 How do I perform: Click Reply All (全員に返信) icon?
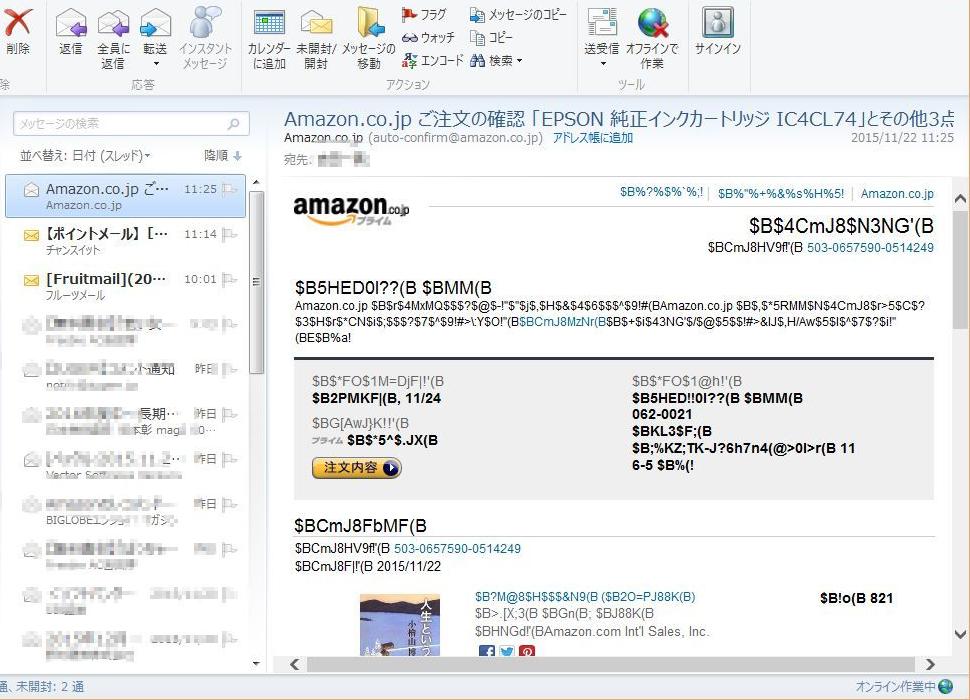click(x=113, y=23)
